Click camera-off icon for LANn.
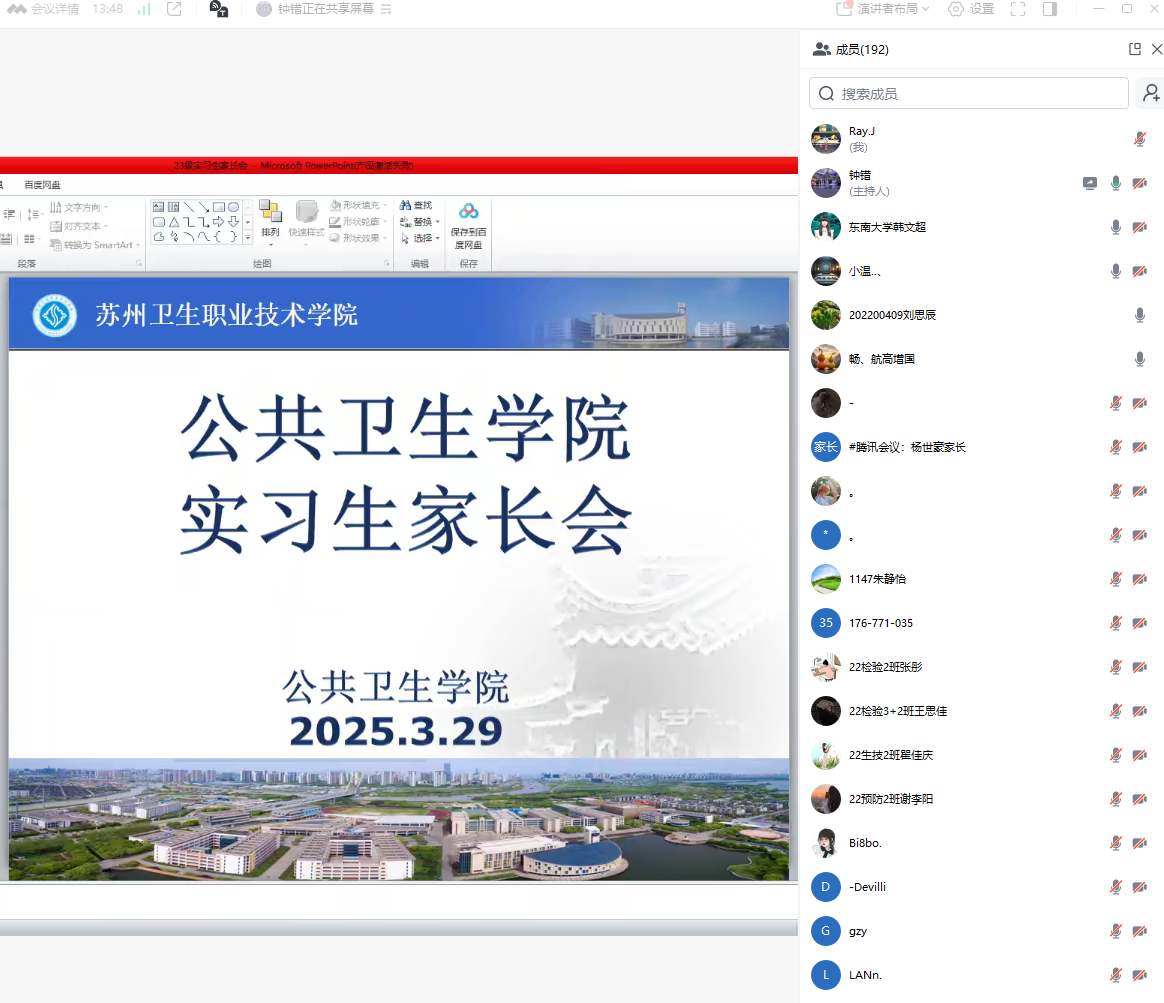The width and height of the screenshot is (1164, 1003). click(1140, 975)
